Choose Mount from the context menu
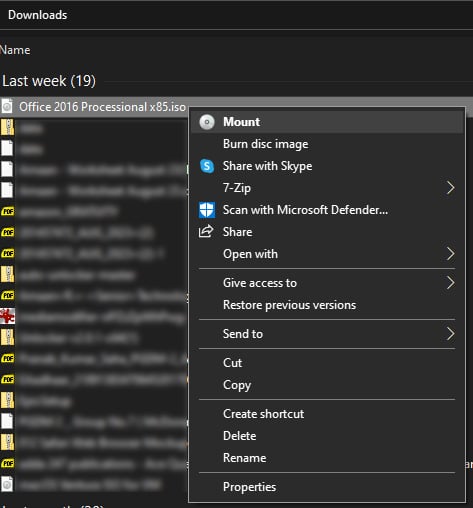The width and height of the screenshot is (473, 508). 327,122
